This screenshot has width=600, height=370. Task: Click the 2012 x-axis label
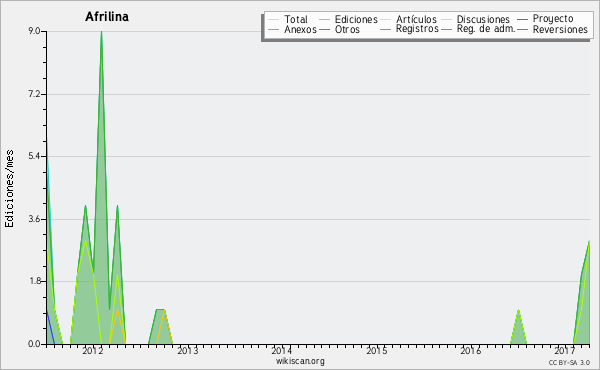93,350
